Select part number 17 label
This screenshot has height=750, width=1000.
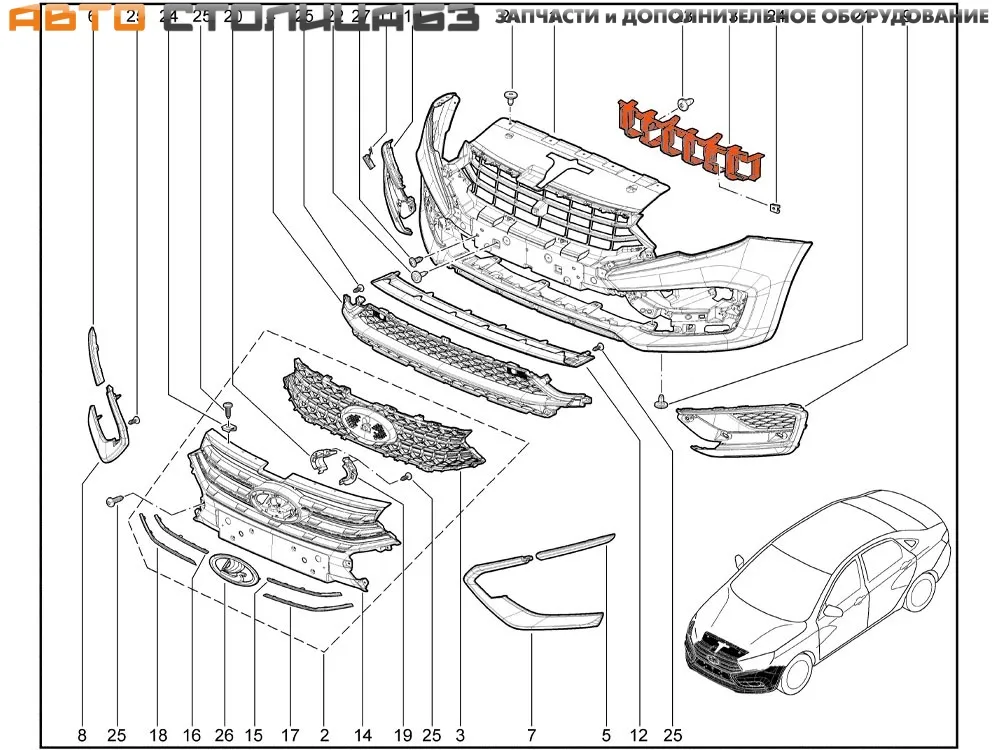290,736
